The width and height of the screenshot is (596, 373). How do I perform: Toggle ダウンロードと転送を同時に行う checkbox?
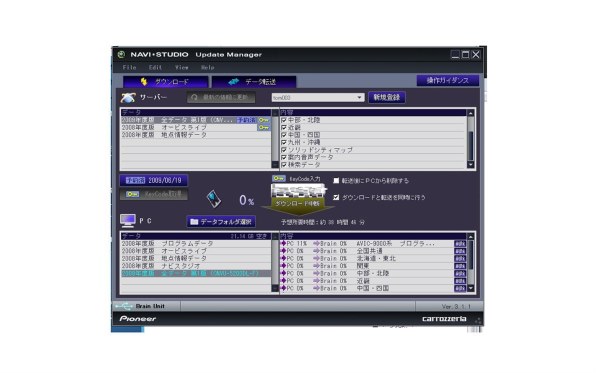(336, 197)
